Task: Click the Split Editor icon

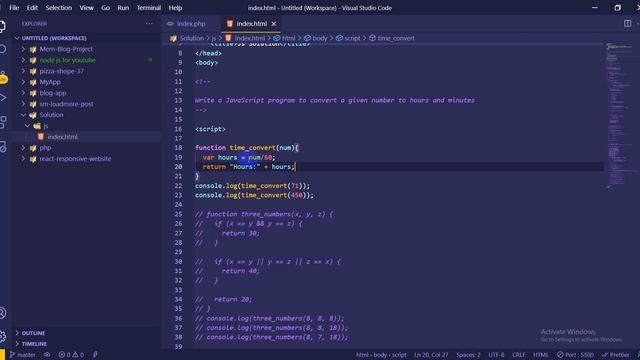Action: pos(627,24)
